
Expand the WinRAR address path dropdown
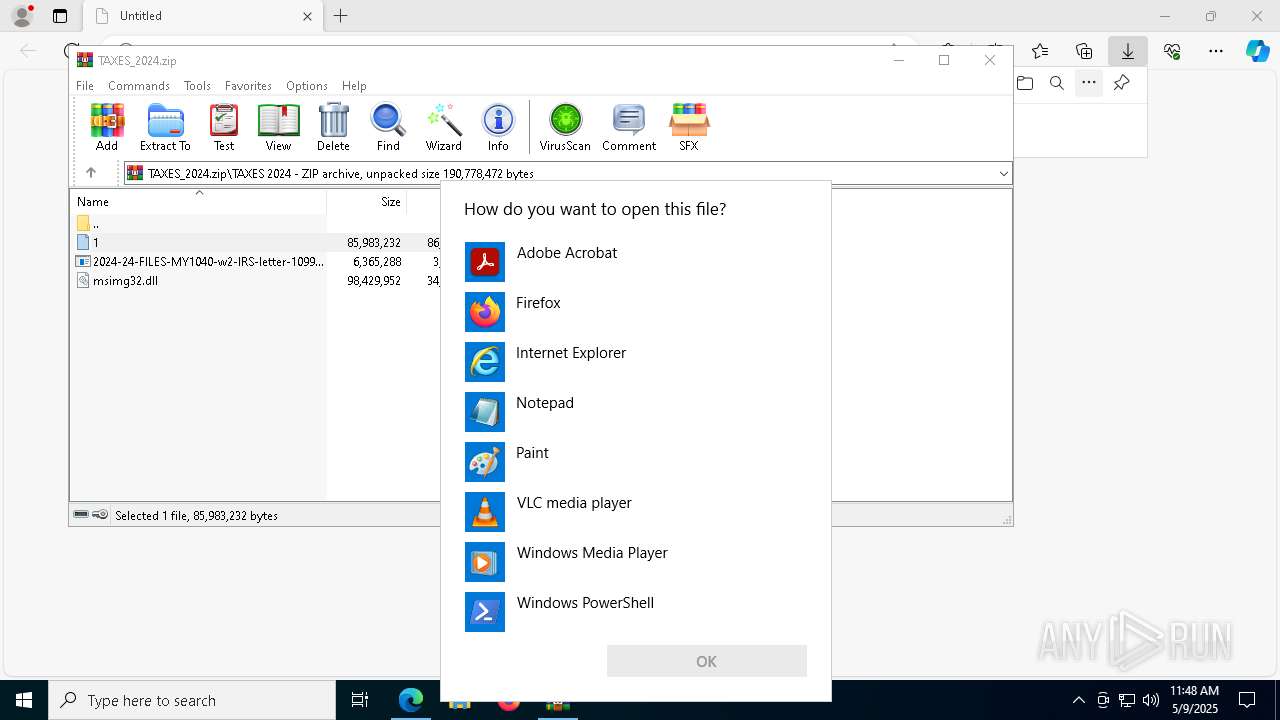[x=1003, y=173]
